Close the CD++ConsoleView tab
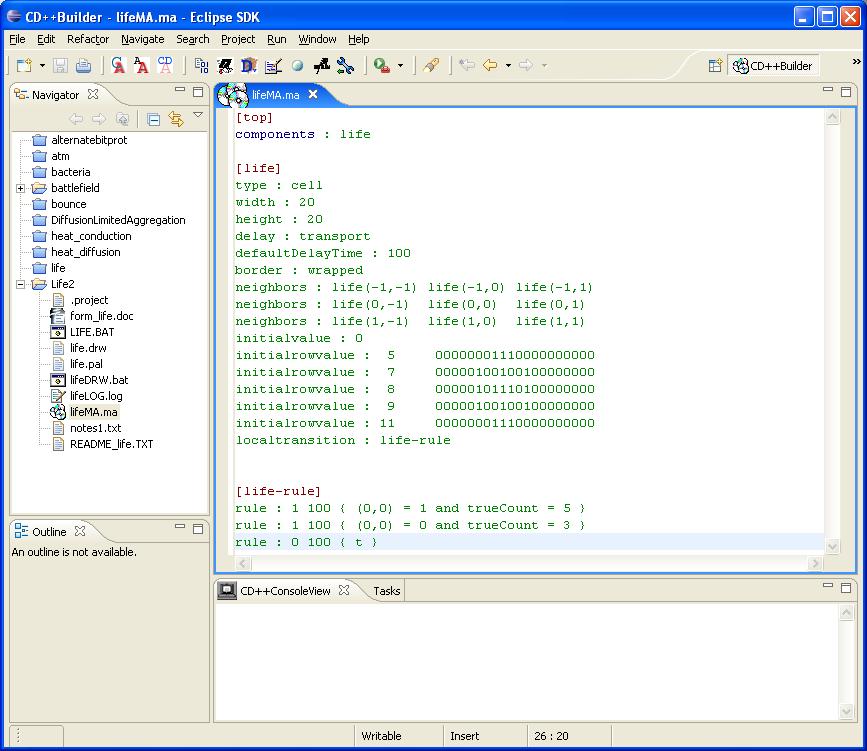867x751 pixels. pyautogui.click(x=344, y=590)
